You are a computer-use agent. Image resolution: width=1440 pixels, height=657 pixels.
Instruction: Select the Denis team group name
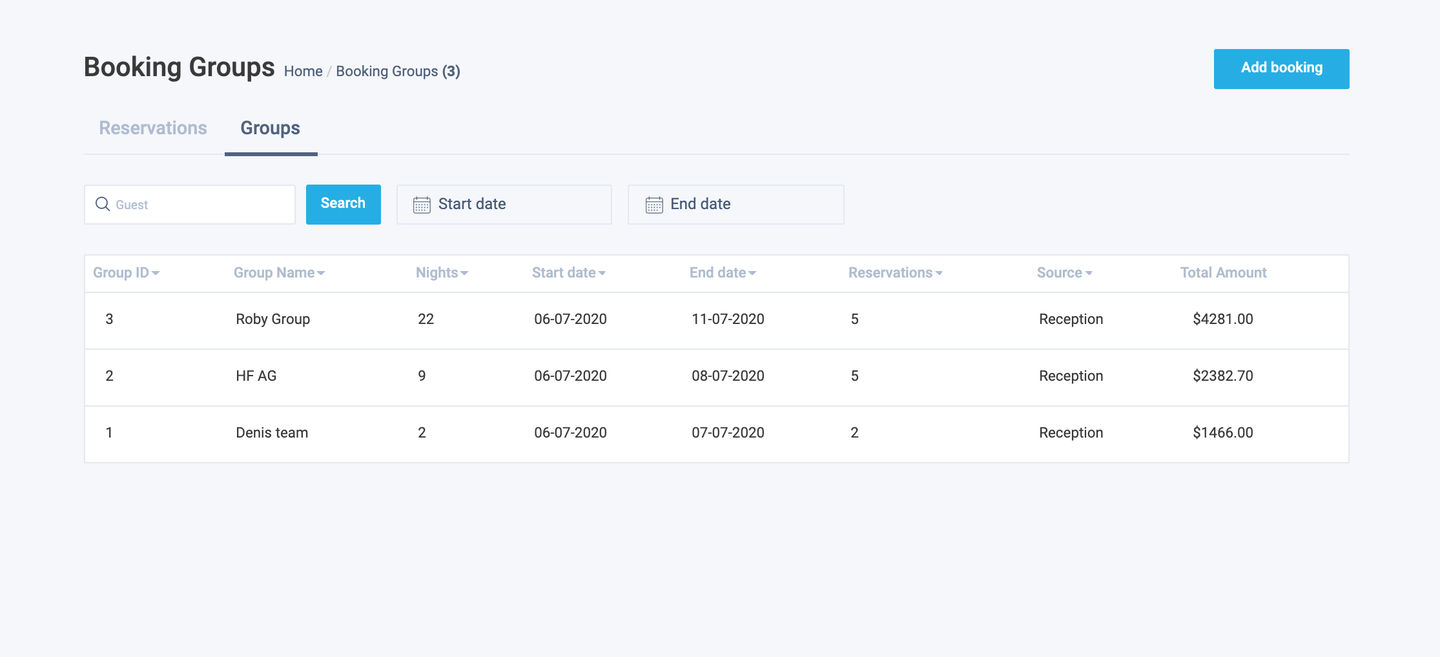pos(272,433)
